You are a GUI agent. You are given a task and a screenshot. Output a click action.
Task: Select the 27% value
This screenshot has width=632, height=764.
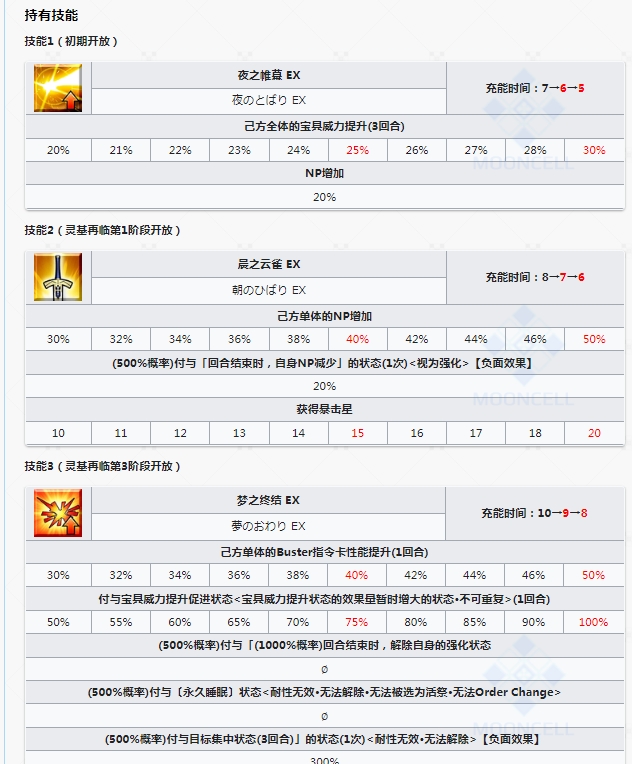coord(476,150)
